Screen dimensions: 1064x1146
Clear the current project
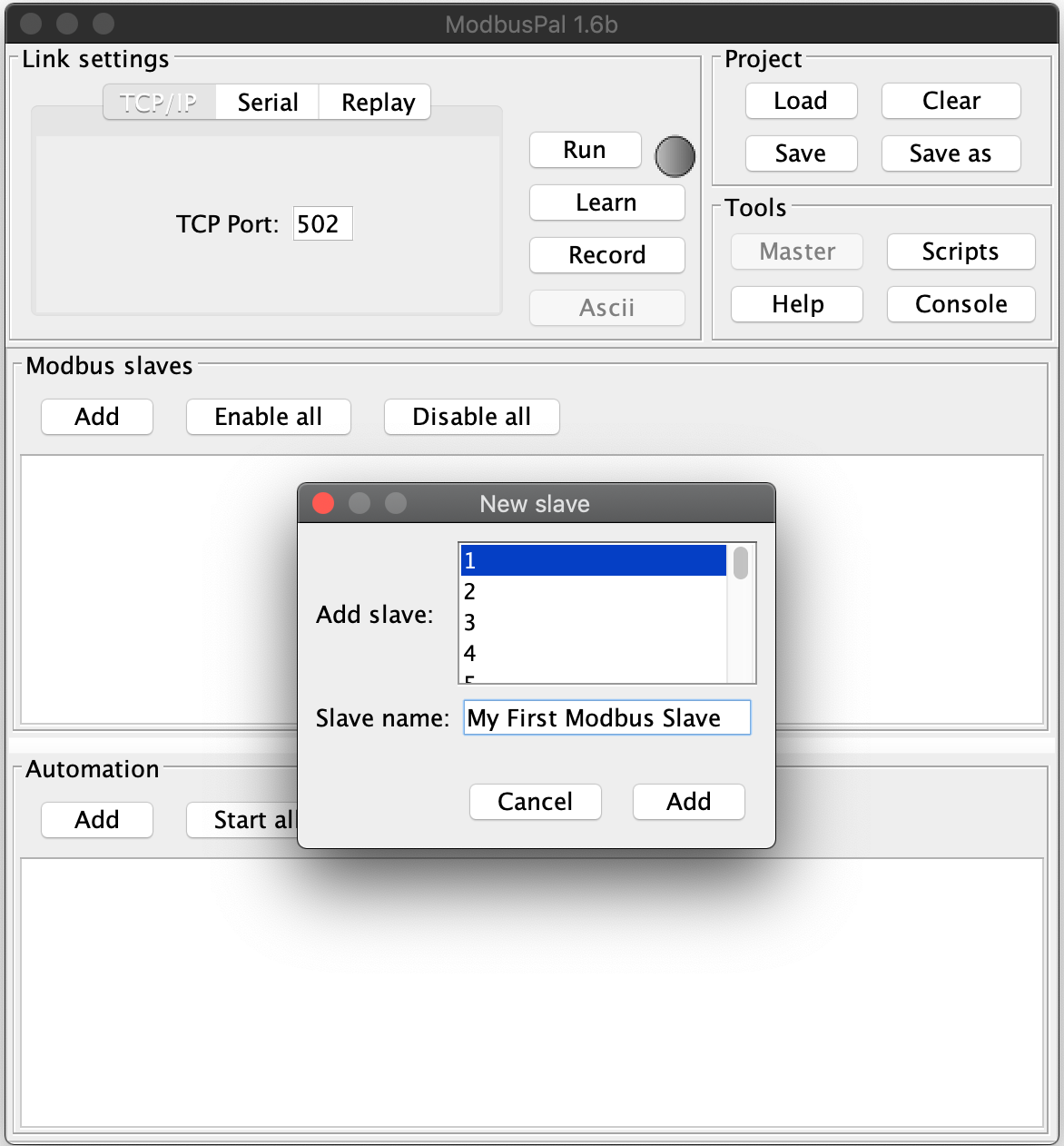tap(951, 101)
